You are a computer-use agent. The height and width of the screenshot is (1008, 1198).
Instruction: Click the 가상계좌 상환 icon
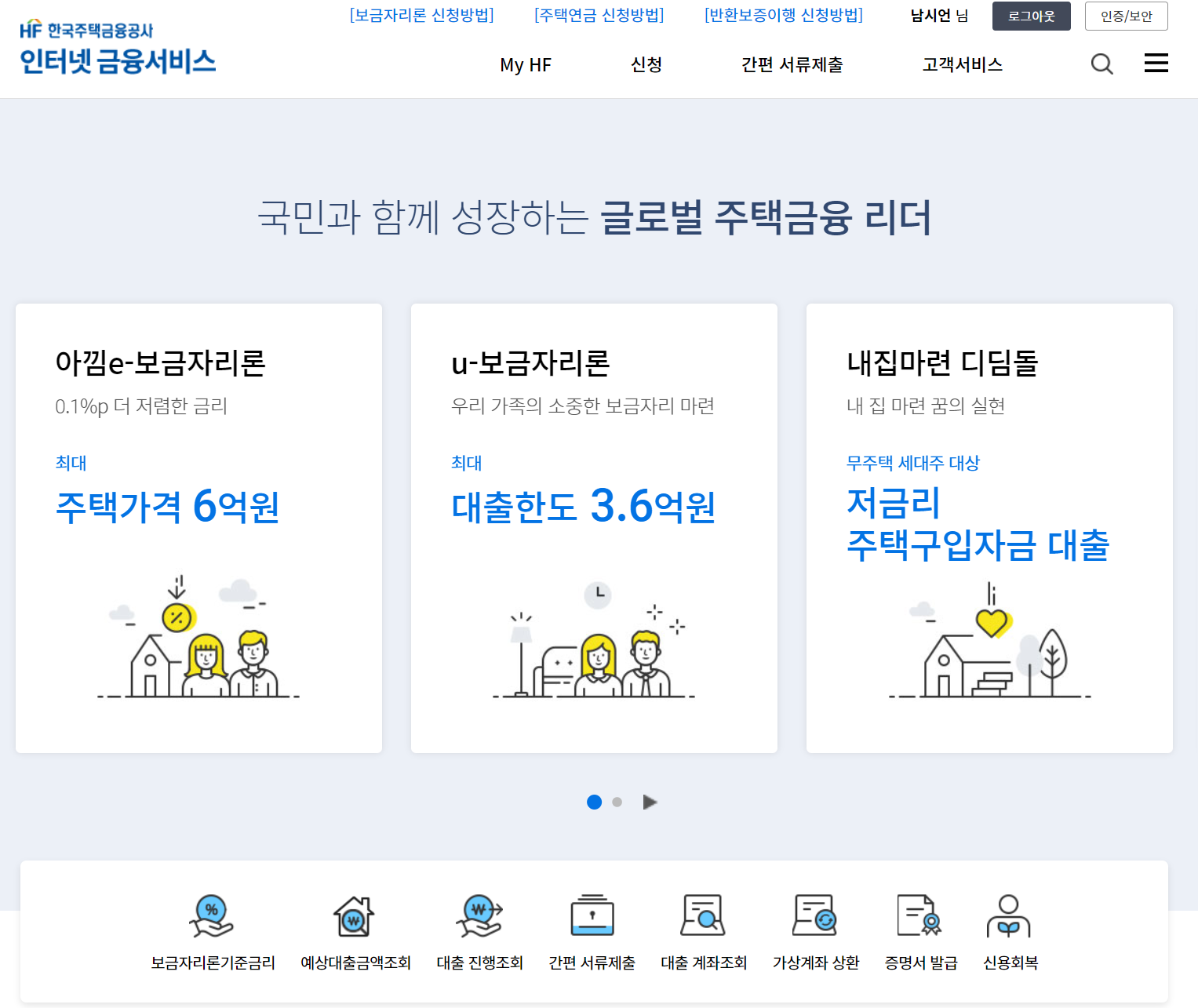815,915
